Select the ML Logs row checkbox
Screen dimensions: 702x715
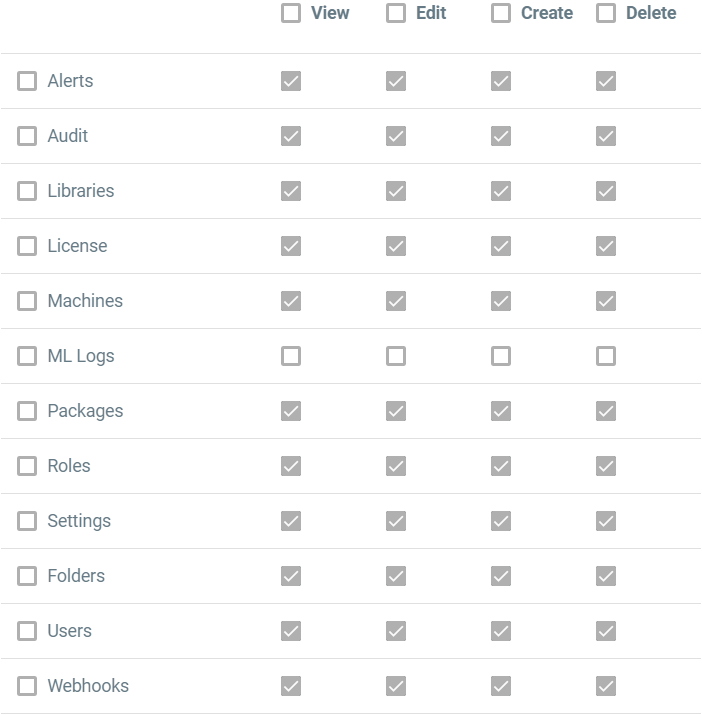(x=27, y=356)
